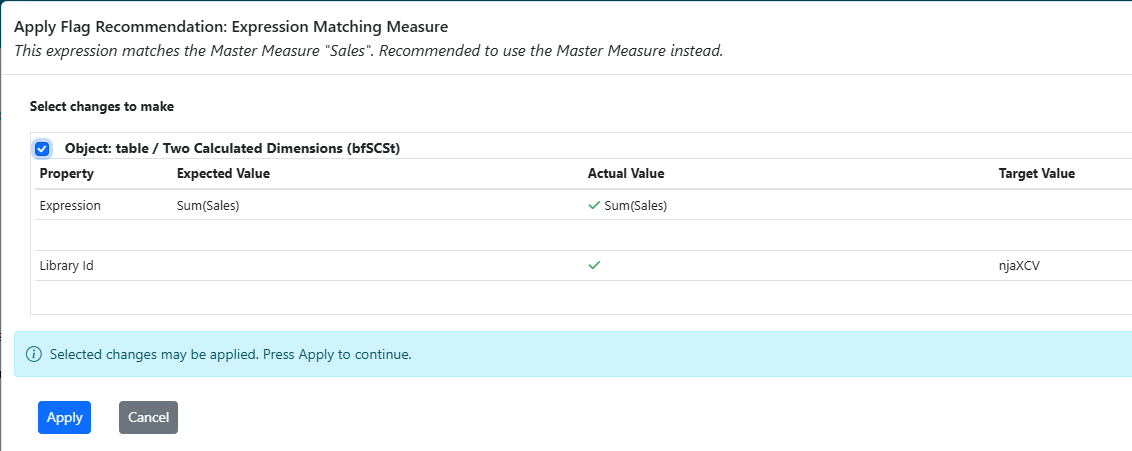Click the green checkmark beside actual Sum(Sales)

(x=594, y=206)
